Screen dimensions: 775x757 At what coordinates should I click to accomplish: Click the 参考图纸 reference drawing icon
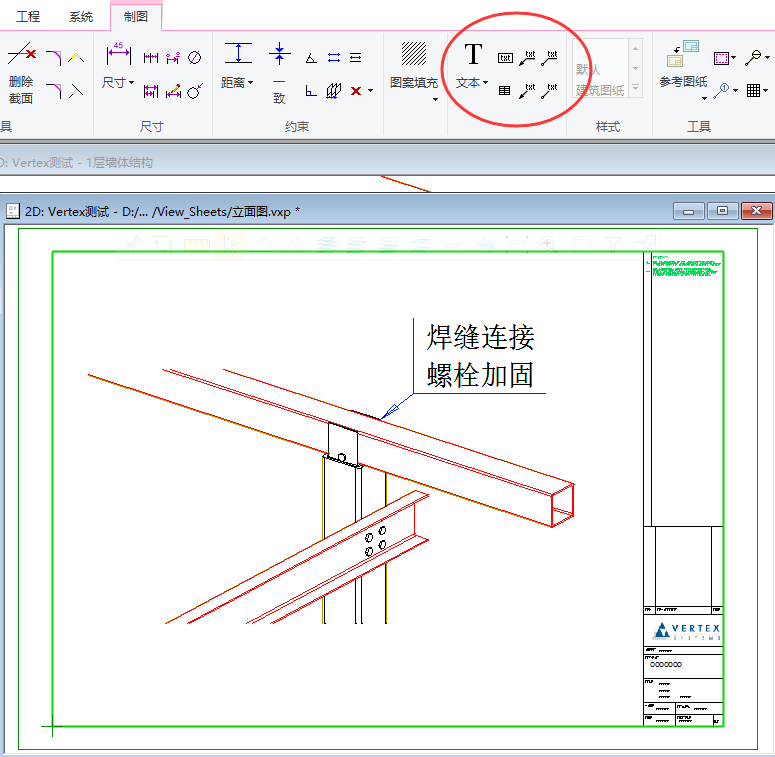(x=683, y=53)
